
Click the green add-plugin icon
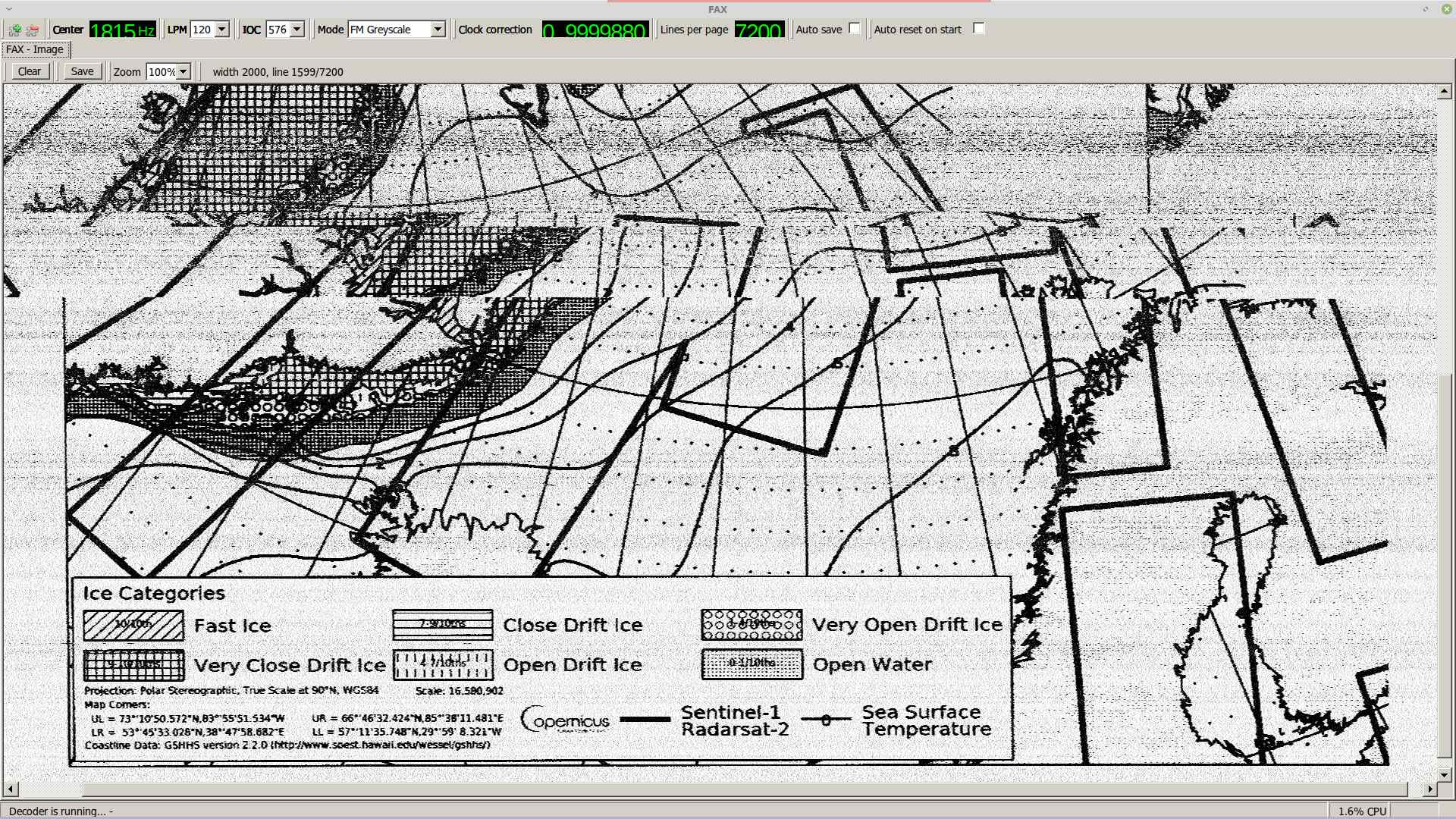14,30
